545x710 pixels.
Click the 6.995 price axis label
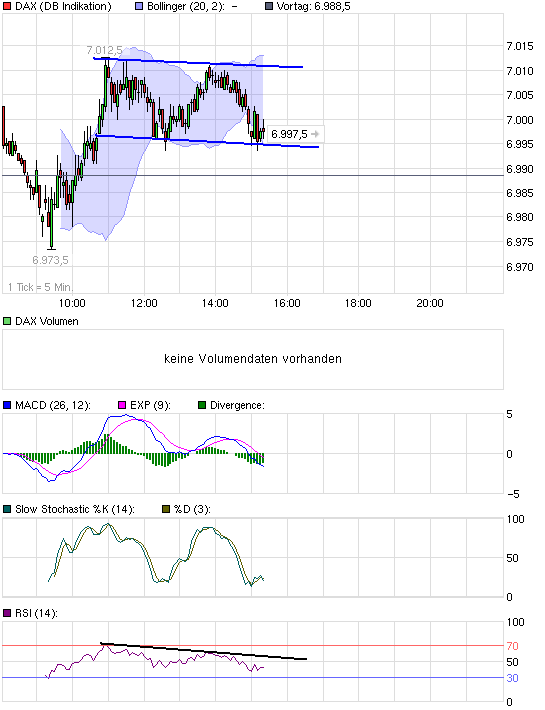[520, 144]
